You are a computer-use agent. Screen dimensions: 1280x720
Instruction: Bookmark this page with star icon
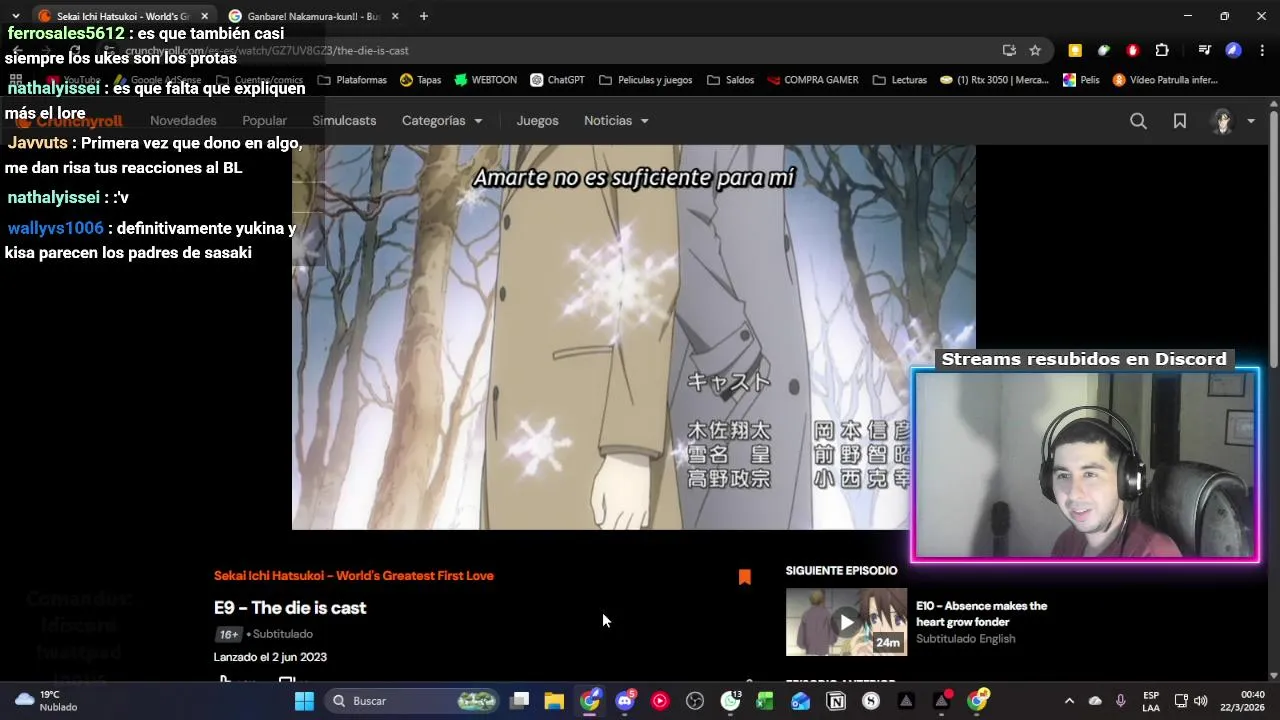pyautogui.click(x=1035, y=50)
